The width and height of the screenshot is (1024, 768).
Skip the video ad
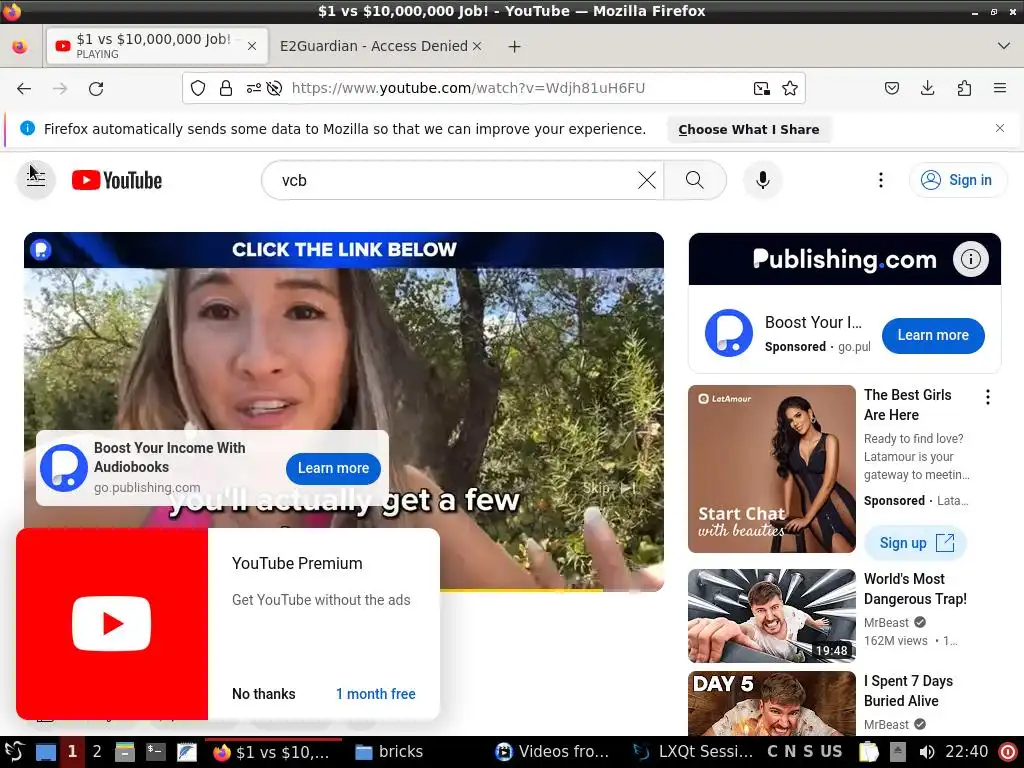point(609,488)
